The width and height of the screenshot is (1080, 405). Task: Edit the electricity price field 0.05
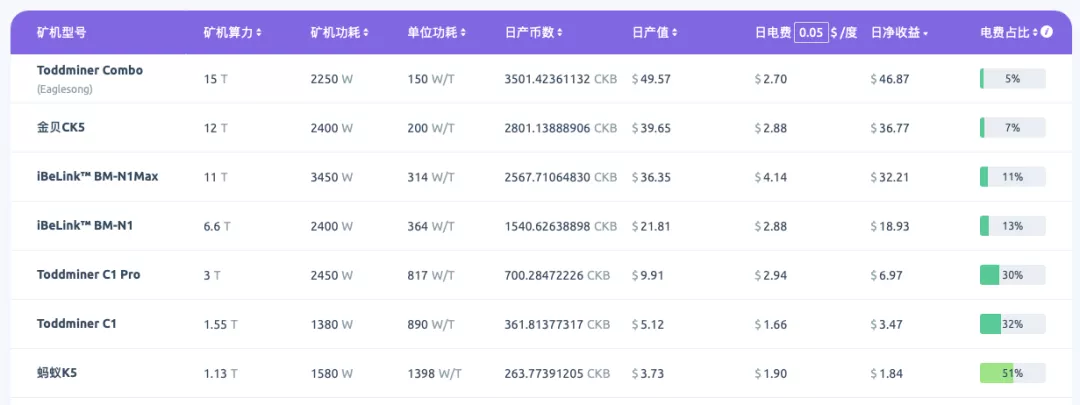811,32
